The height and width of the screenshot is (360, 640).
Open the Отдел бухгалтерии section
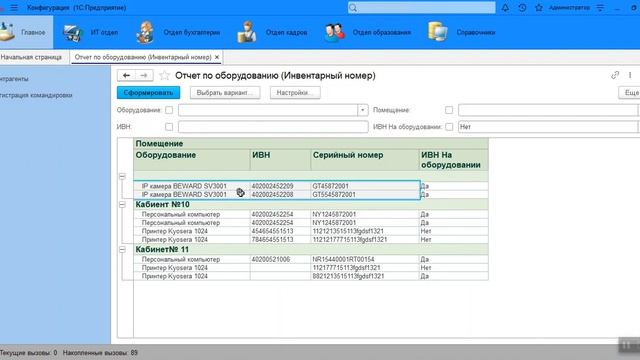pos(192,32)
